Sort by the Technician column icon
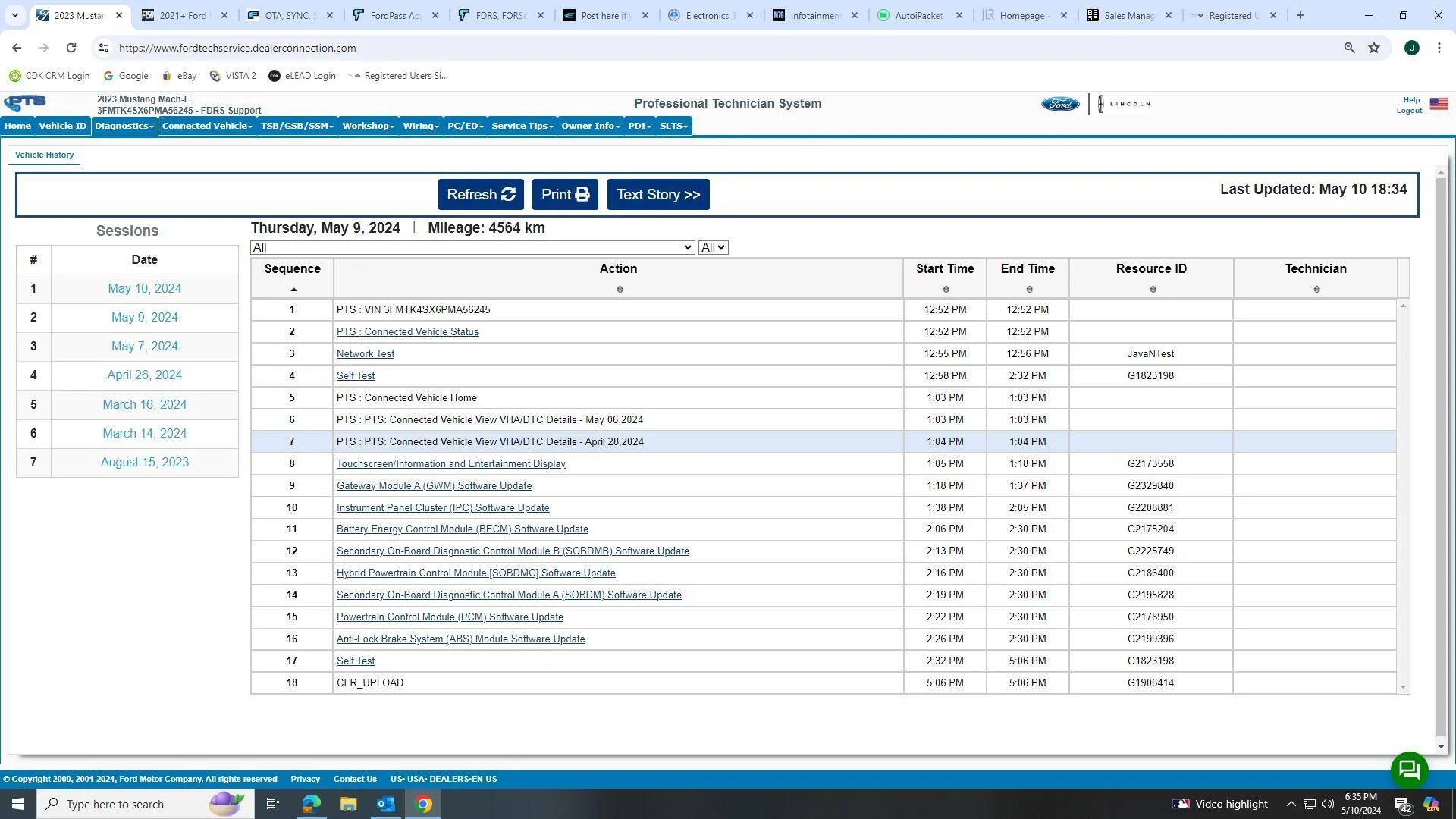1456x819 pixels. 1316,290
